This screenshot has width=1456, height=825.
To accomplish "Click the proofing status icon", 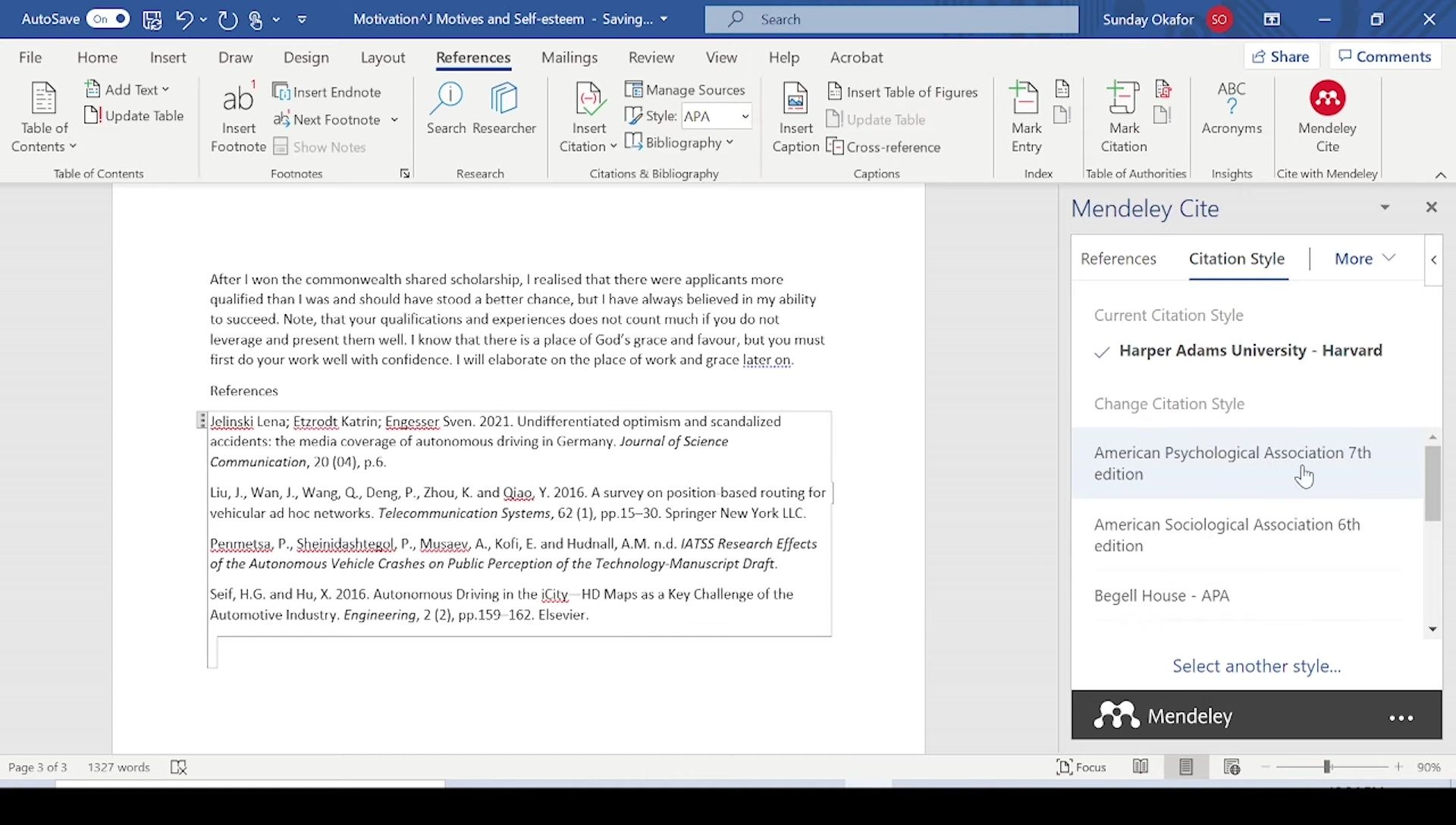I will coord(178,767).
